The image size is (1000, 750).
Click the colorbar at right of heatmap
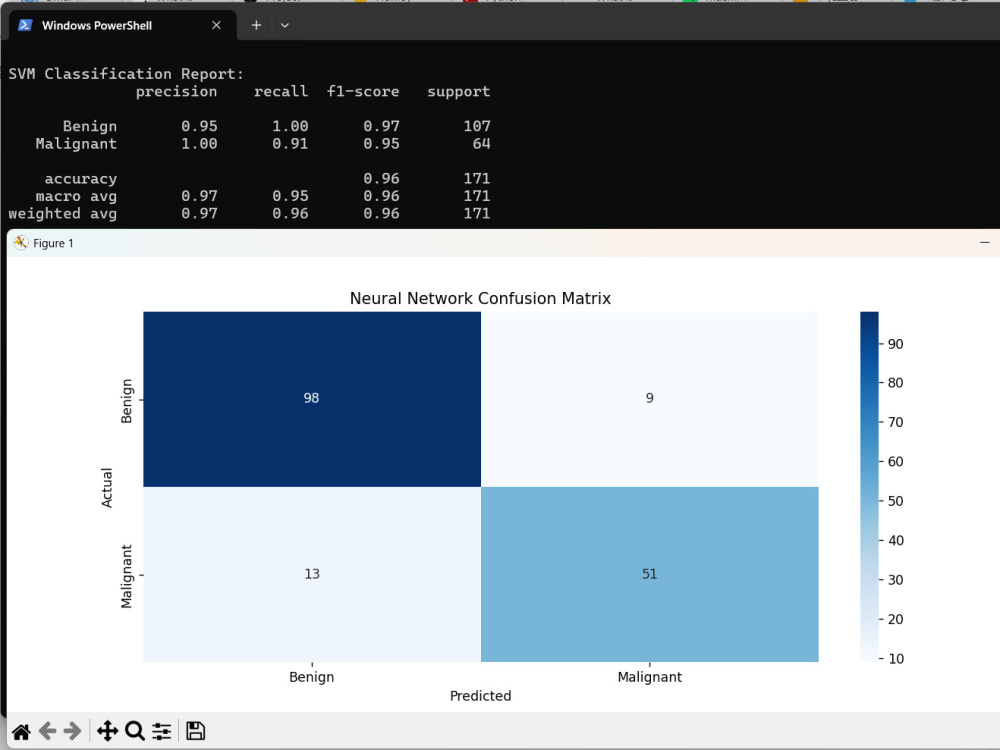[x=869, y=487]
